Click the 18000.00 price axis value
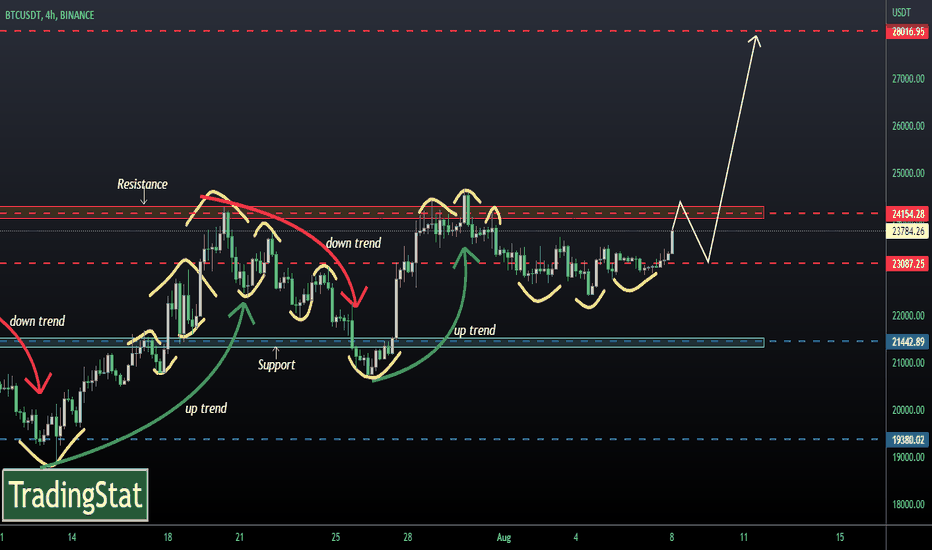The image size is (932, 550). point(908,504)
